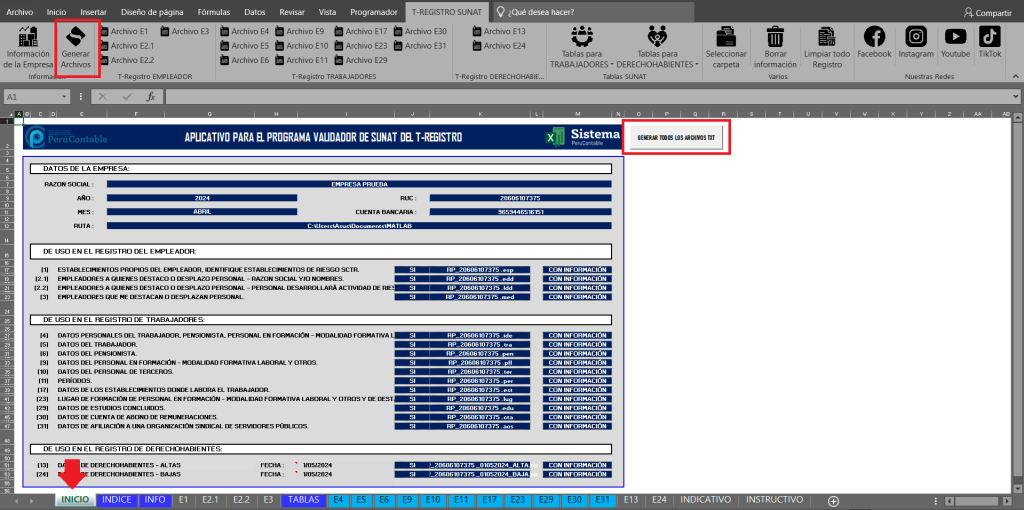Screen dimensions: 1024x510
Task: Generate Archivo E29 from the ribbon
Action: tap(361, 60)
